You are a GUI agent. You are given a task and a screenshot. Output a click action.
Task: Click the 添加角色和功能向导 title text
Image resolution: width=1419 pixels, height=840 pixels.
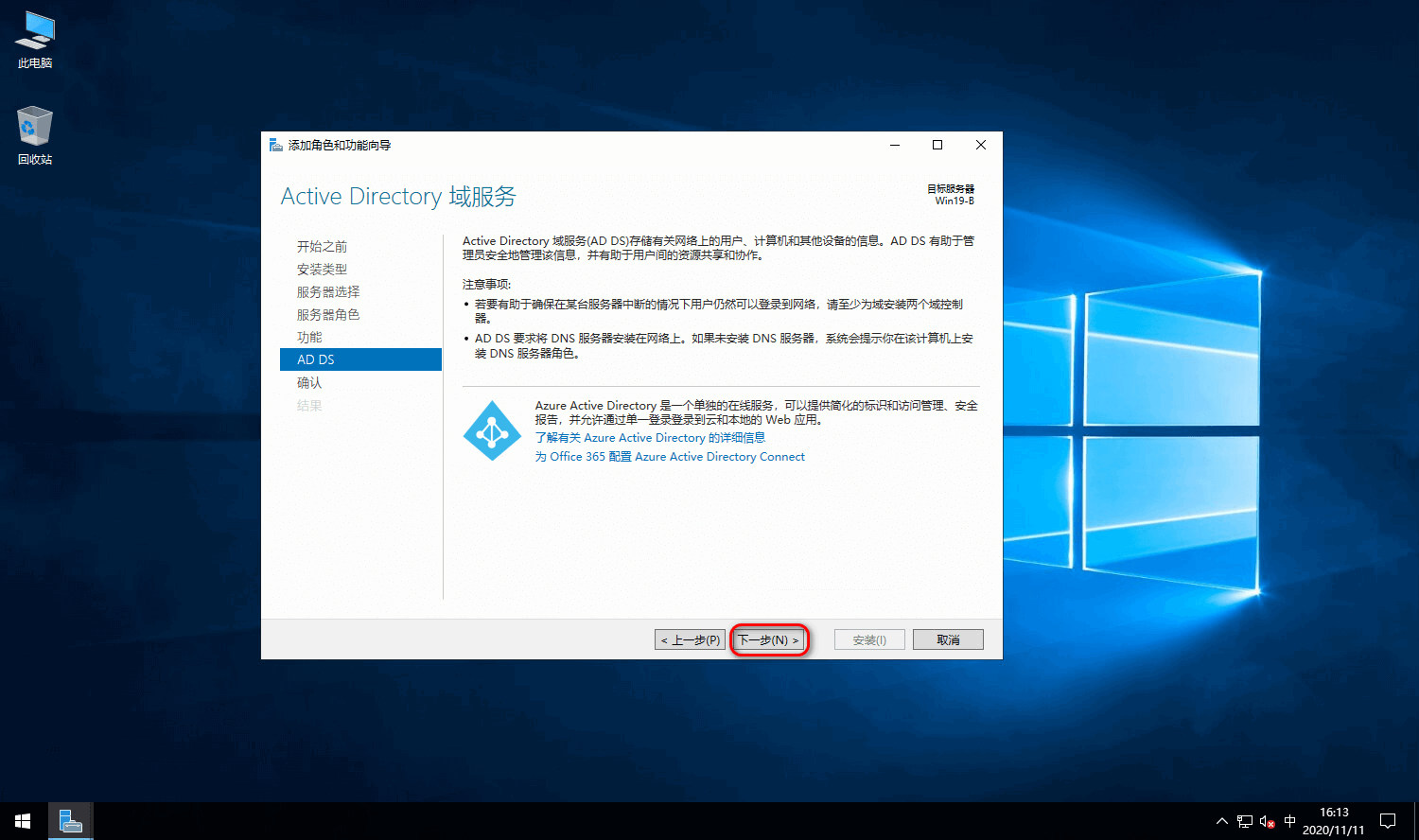pyautogui.click(x=340, y=145)
